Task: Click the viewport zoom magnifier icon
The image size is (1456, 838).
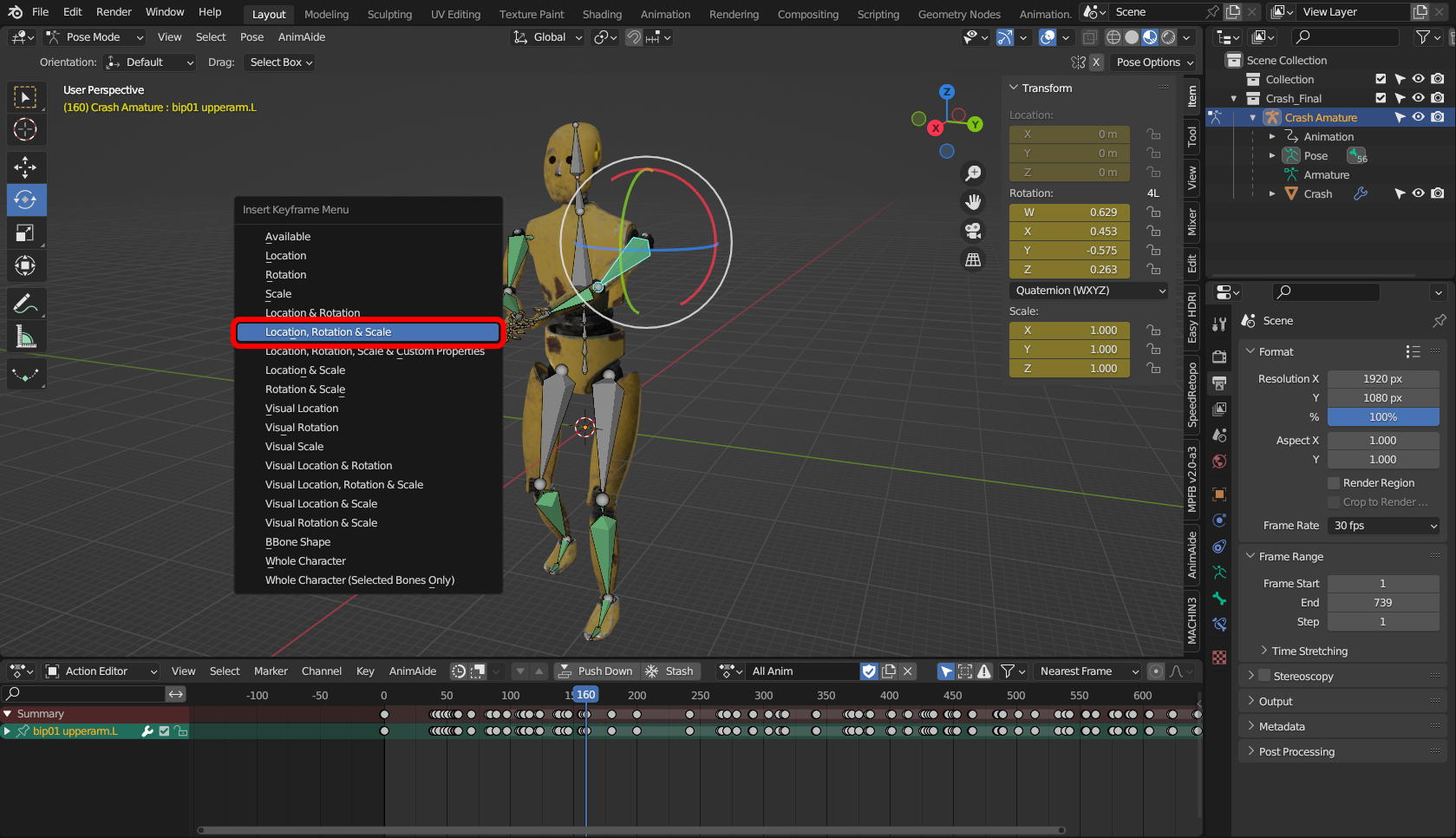Action: [974, 173]
